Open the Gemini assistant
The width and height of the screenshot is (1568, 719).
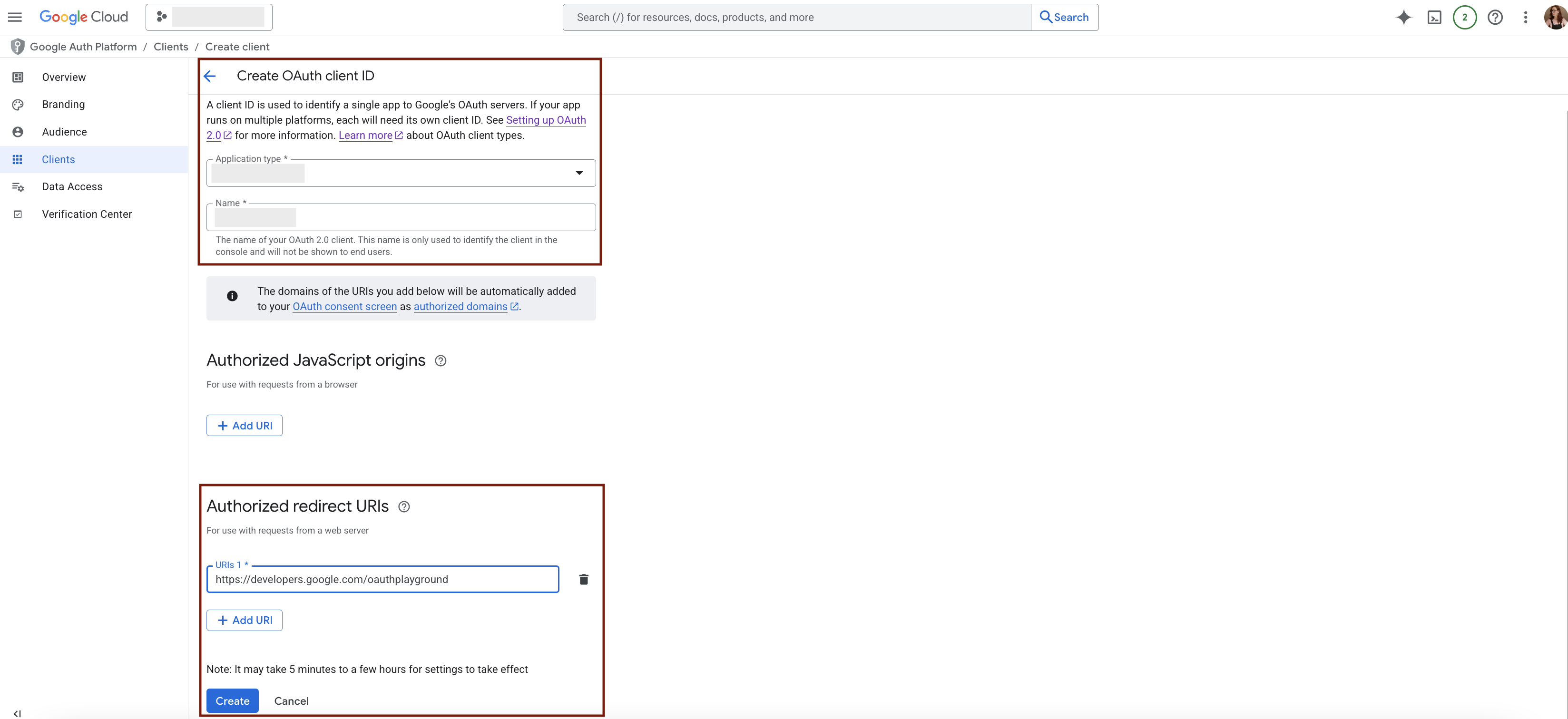point(1403,17)
